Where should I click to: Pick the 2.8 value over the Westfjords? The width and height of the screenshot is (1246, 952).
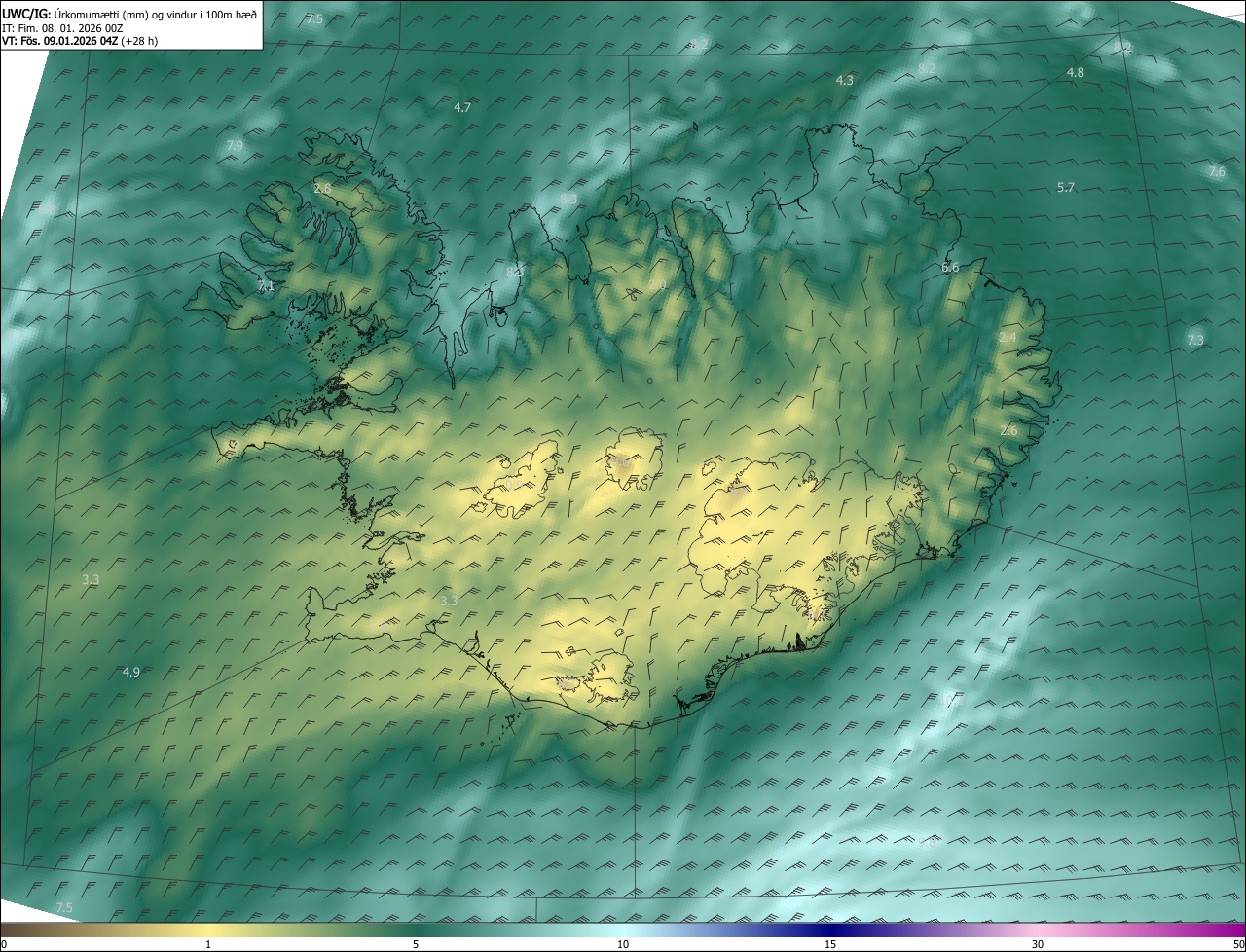pos(322,188)
